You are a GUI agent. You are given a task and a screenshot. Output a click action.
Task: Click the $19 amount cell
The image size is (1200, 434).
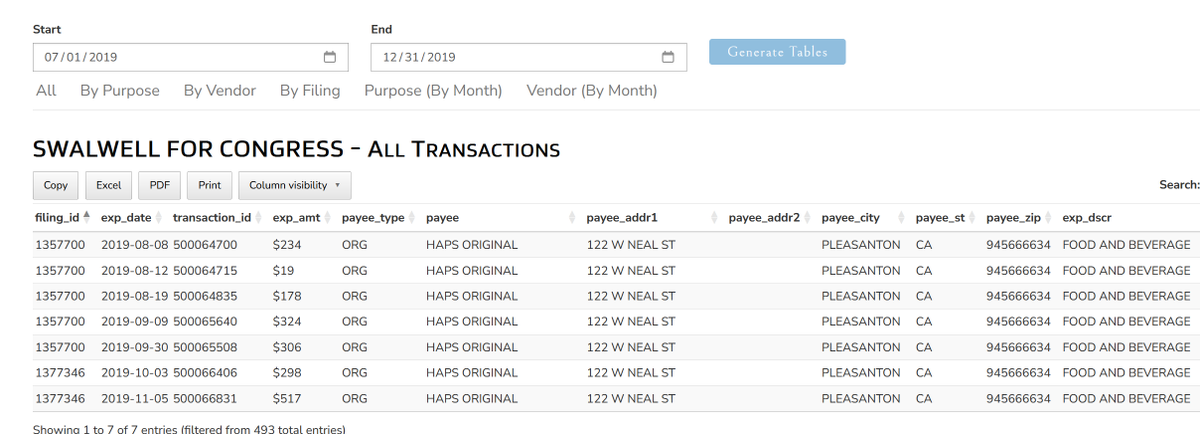point(283,270)
